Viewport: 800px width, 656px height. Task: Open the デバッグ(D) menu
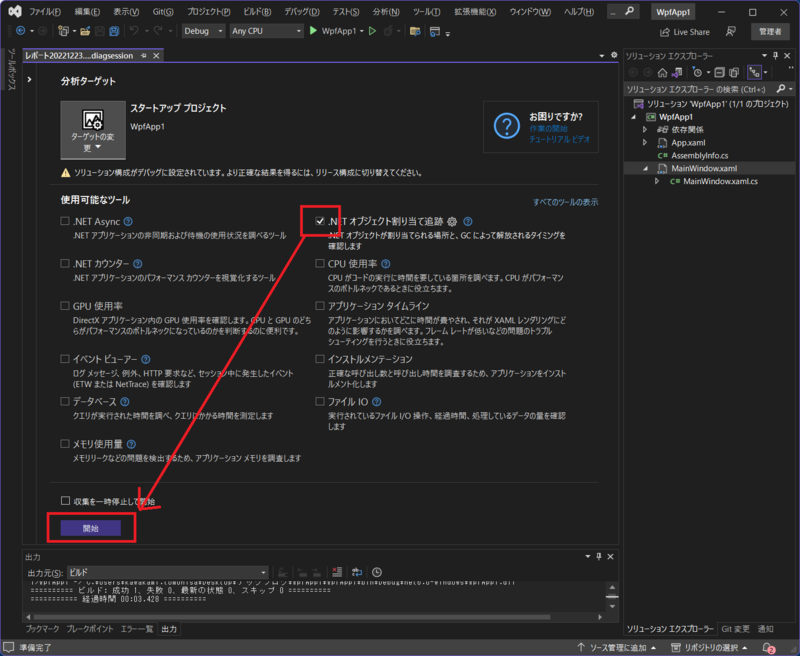point(302,12)
